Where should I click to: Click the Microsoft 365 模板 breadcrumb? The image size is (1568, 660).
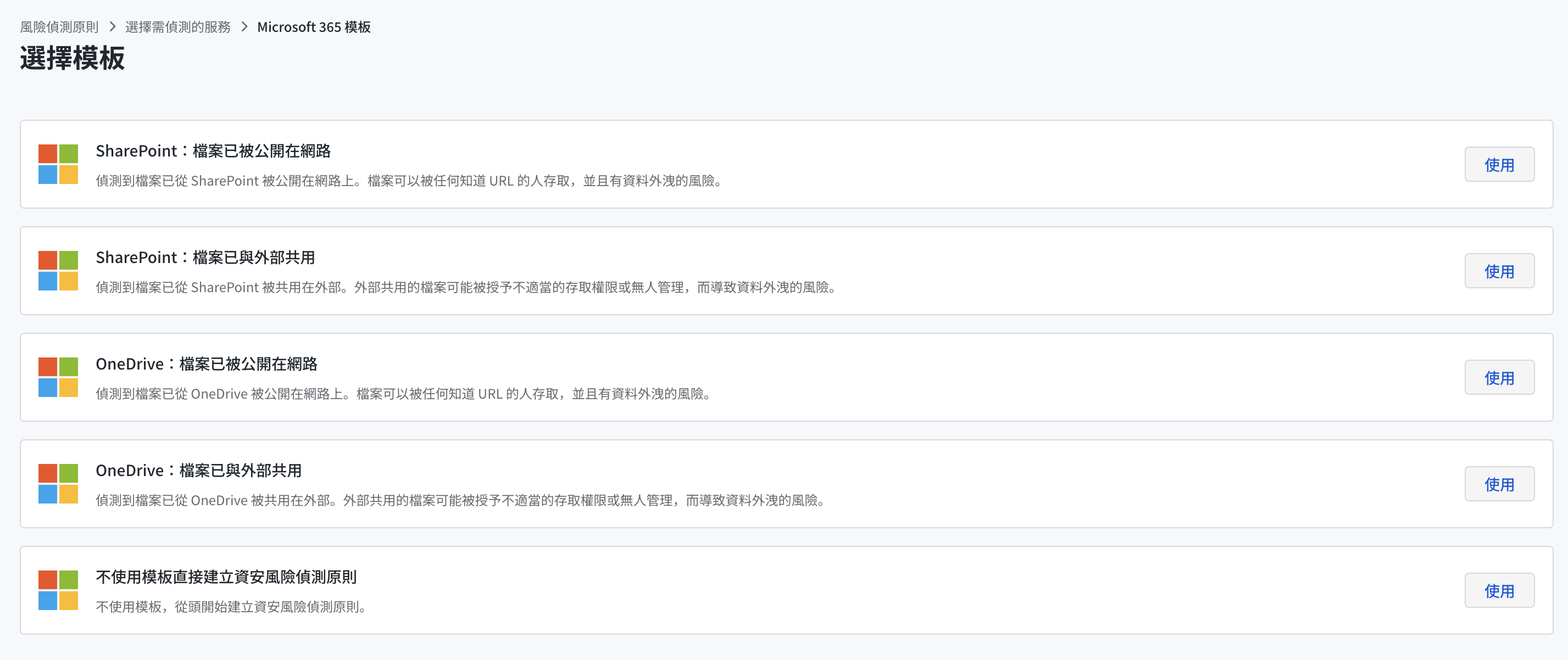[314, 27]
